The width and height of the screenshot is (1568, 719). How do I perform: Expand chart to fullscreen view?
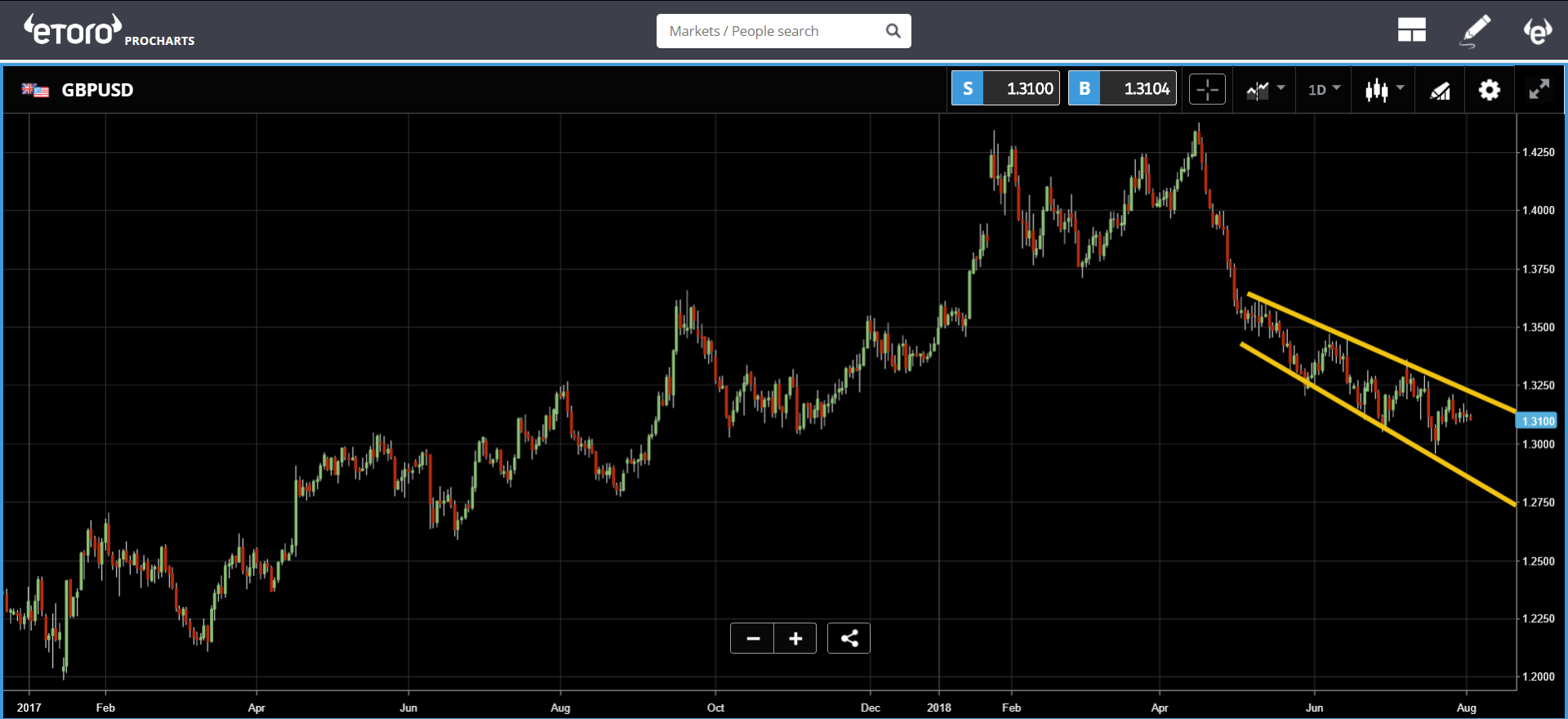click(x=1539, y=90)
